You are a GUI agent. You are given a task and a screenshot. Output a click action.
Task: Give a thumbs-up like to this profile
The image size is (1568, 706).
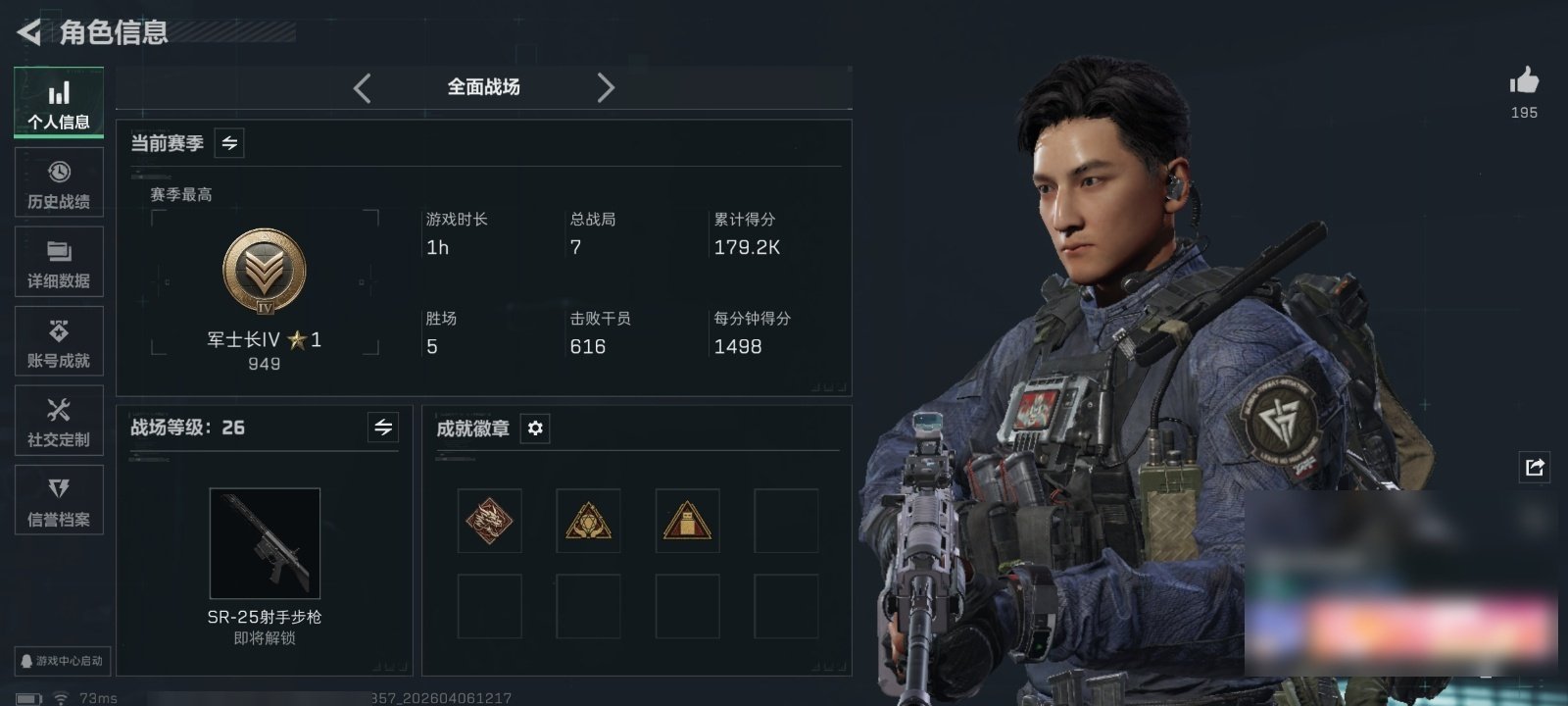click(1524, 81)
